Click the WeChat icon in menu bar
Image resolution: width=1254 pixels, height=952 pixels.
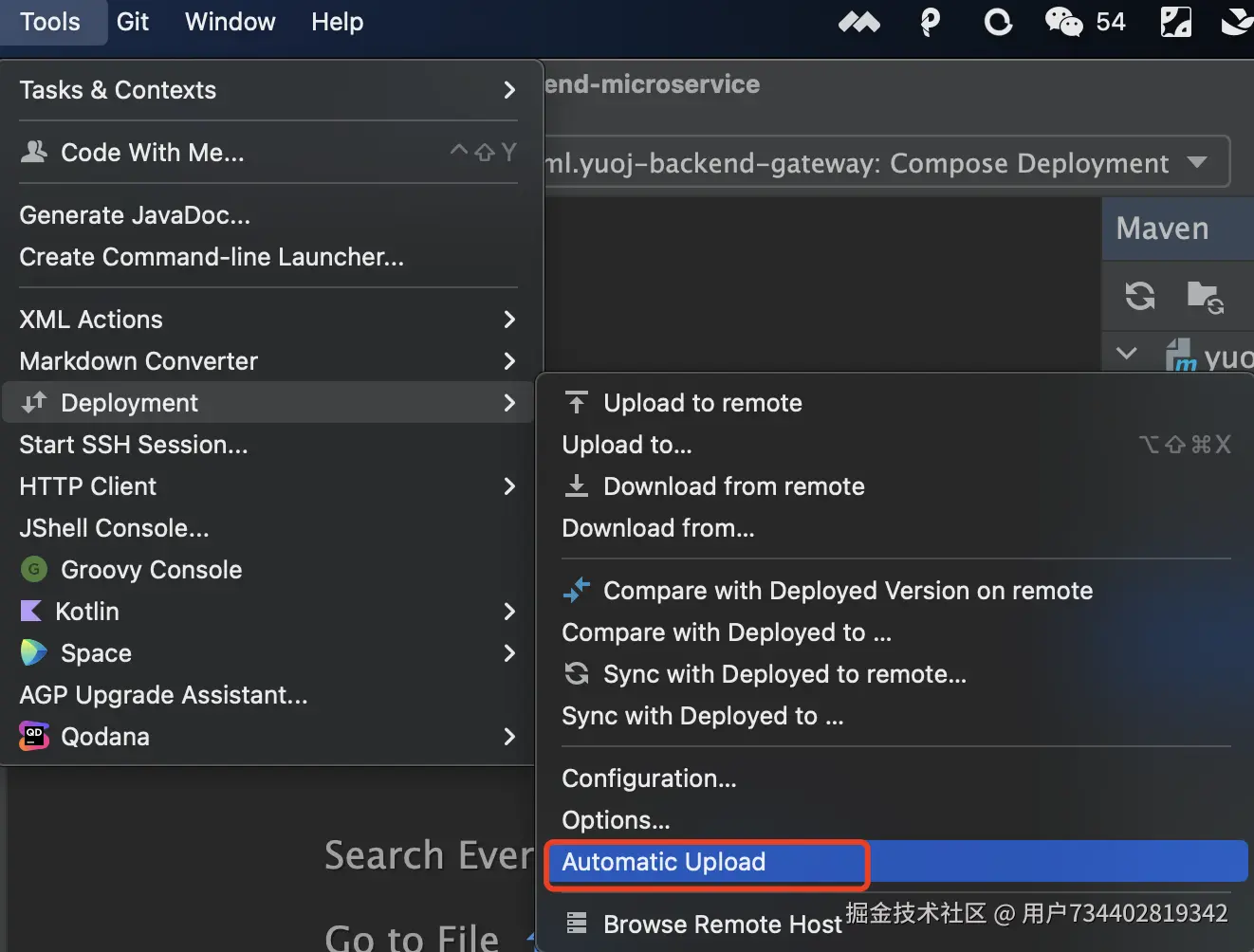1063,22
